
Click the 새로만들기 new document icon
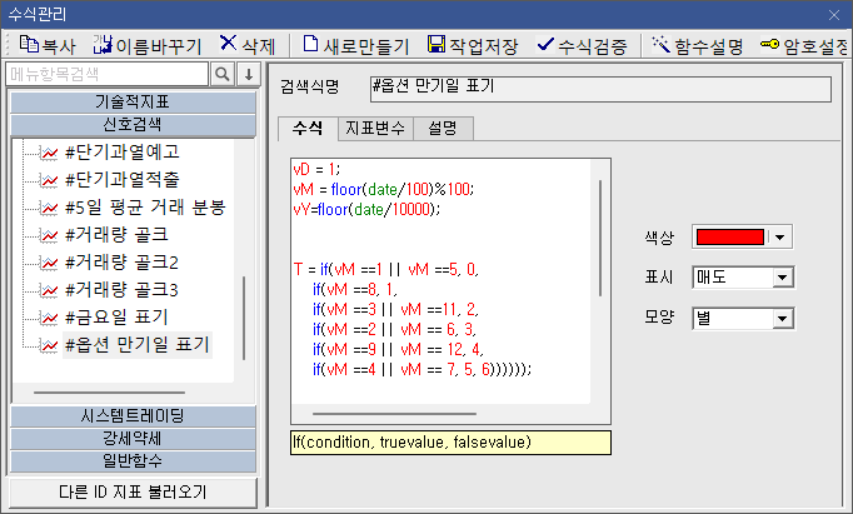[311, 44]
